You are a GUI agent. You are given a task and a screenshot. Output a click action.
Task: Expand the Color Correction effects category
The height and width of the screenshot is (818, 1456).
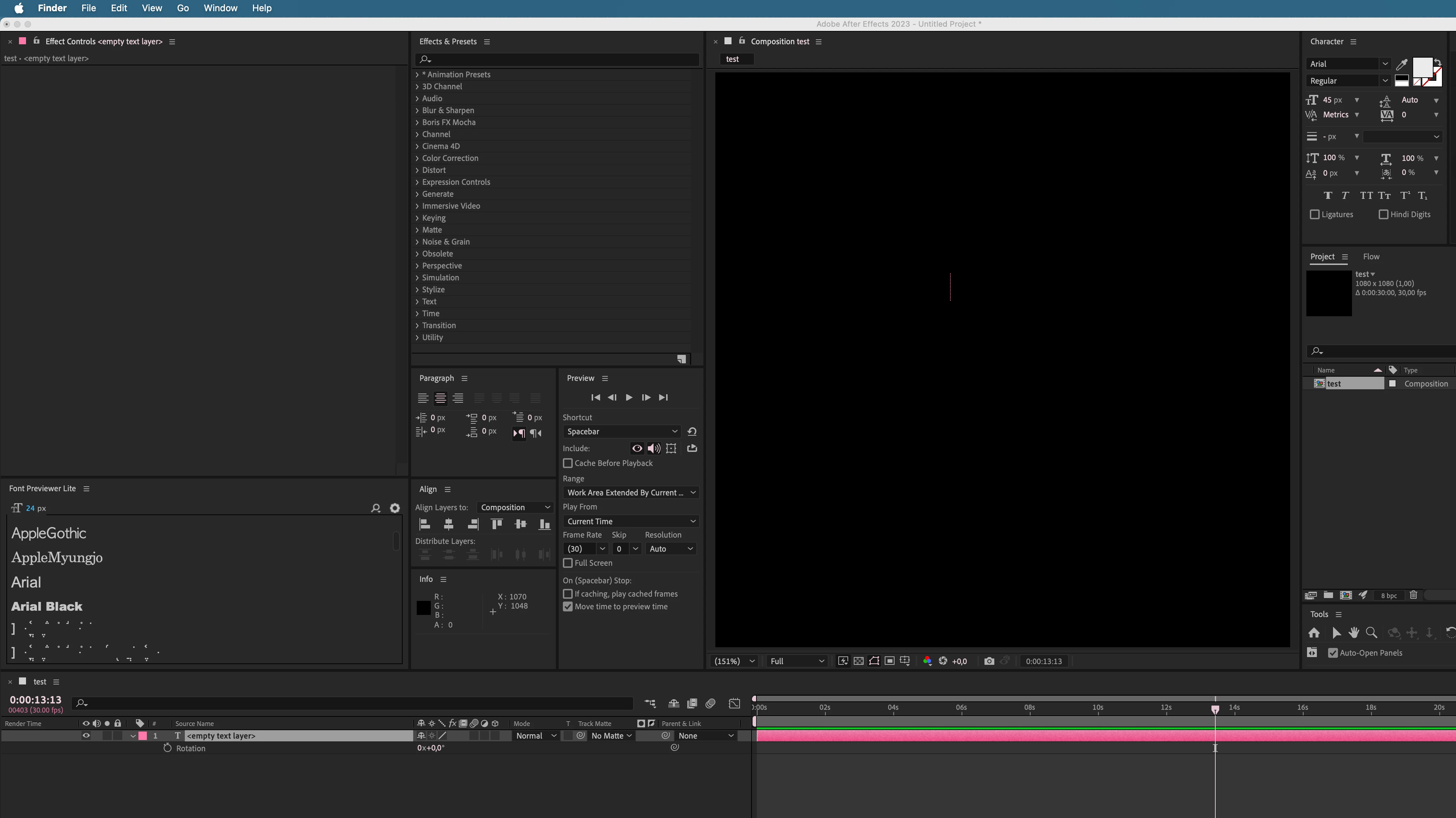point(418,158)
